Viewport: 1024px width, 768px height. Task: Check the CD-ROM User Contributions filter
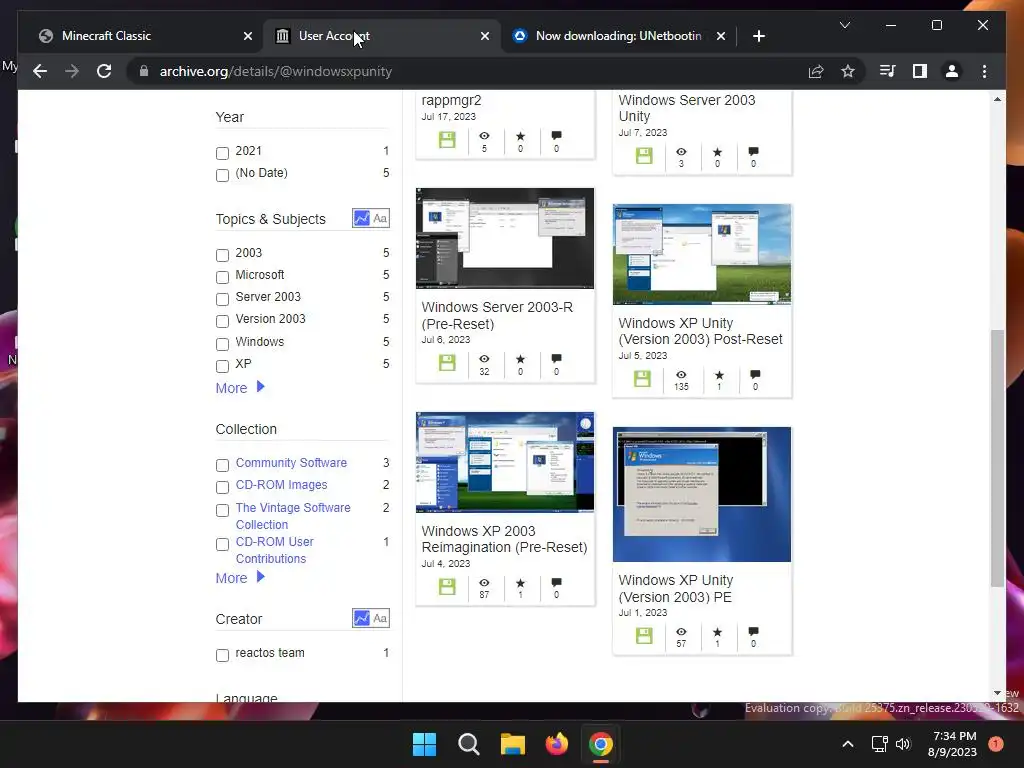(223, 544)
